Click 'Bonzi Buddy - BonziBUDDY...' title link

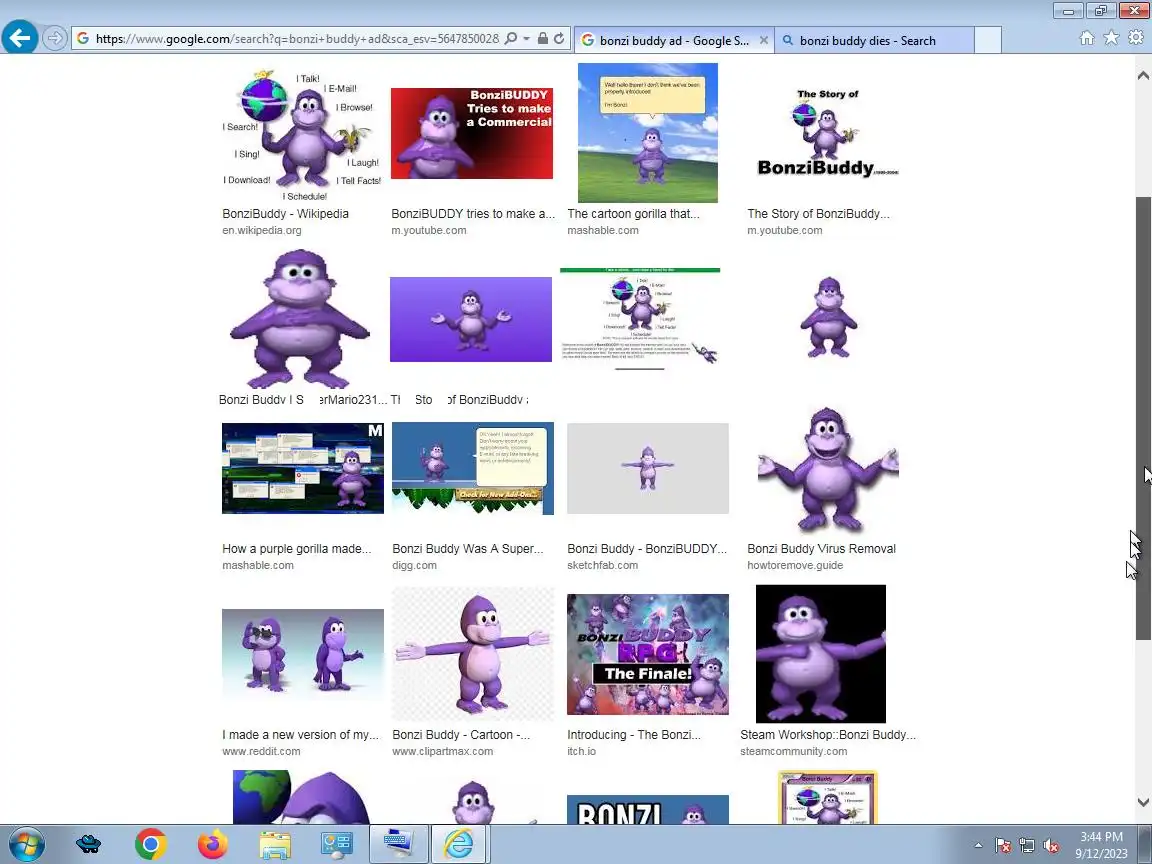(x=647, y=549)
